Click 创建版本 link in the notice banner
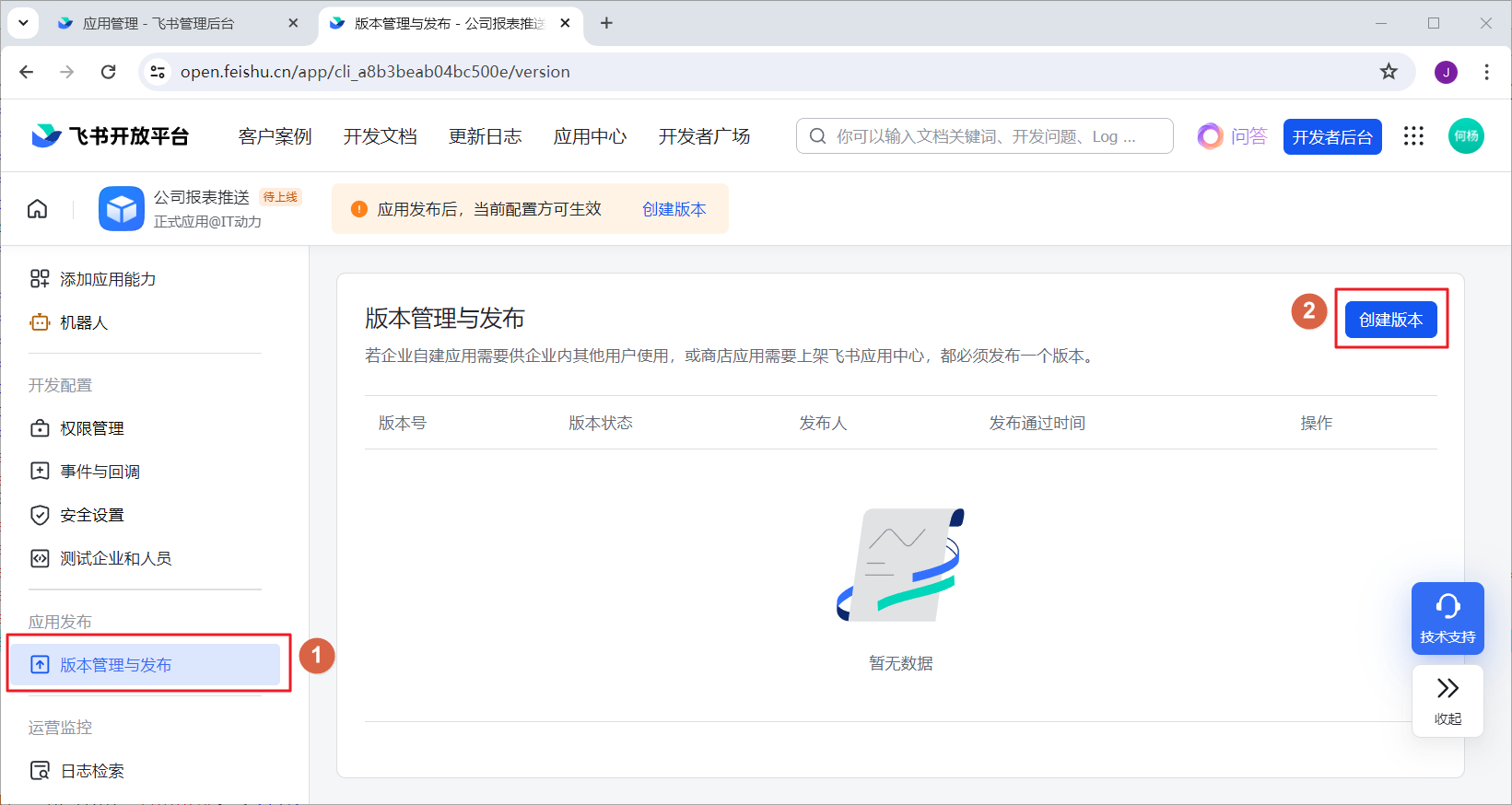This screenshot has width=1512, height=805. pyautogui.click(x=674, y=209)
